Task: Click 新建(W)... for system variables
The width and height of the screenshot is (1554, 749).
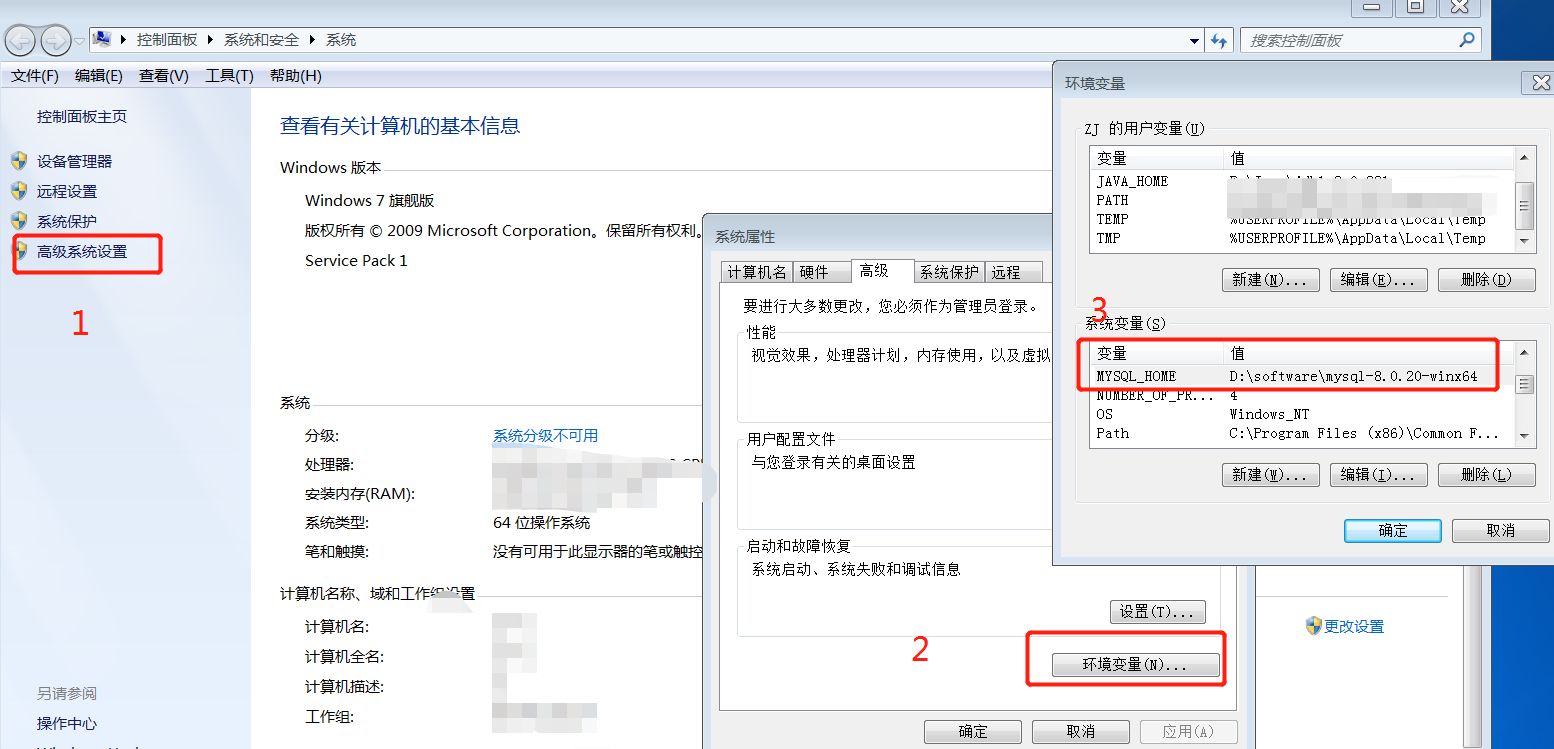Action: click(1270, 475)
